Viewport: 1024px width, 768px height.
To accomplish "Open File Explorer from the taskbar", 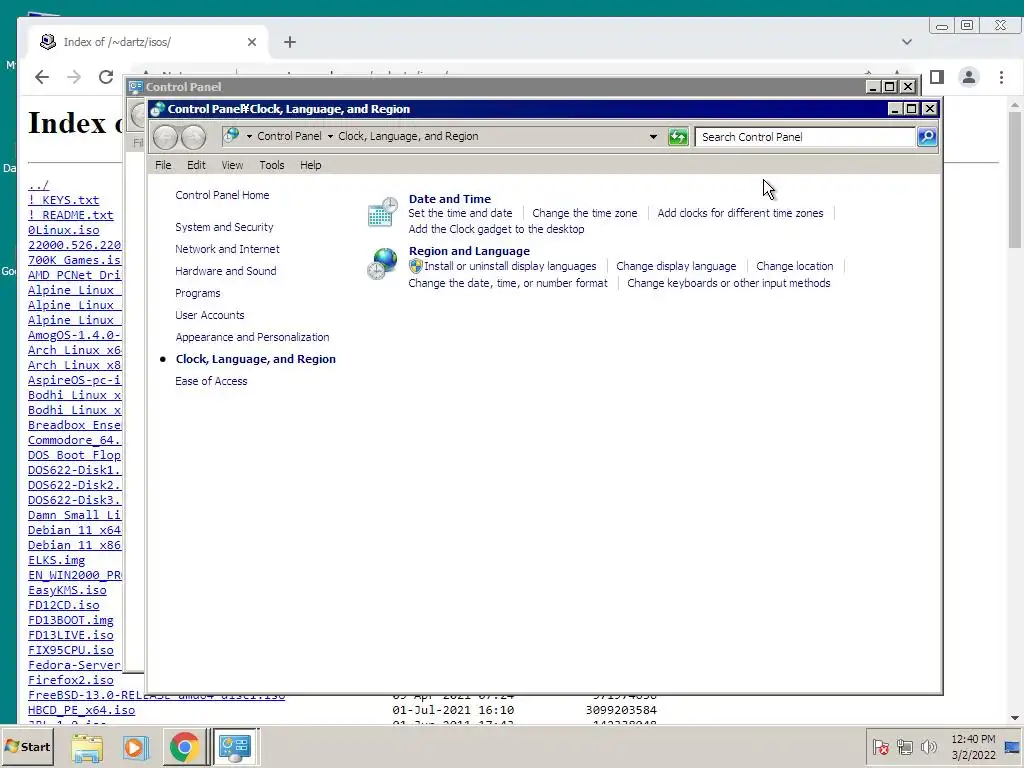I will coord(87,747).
